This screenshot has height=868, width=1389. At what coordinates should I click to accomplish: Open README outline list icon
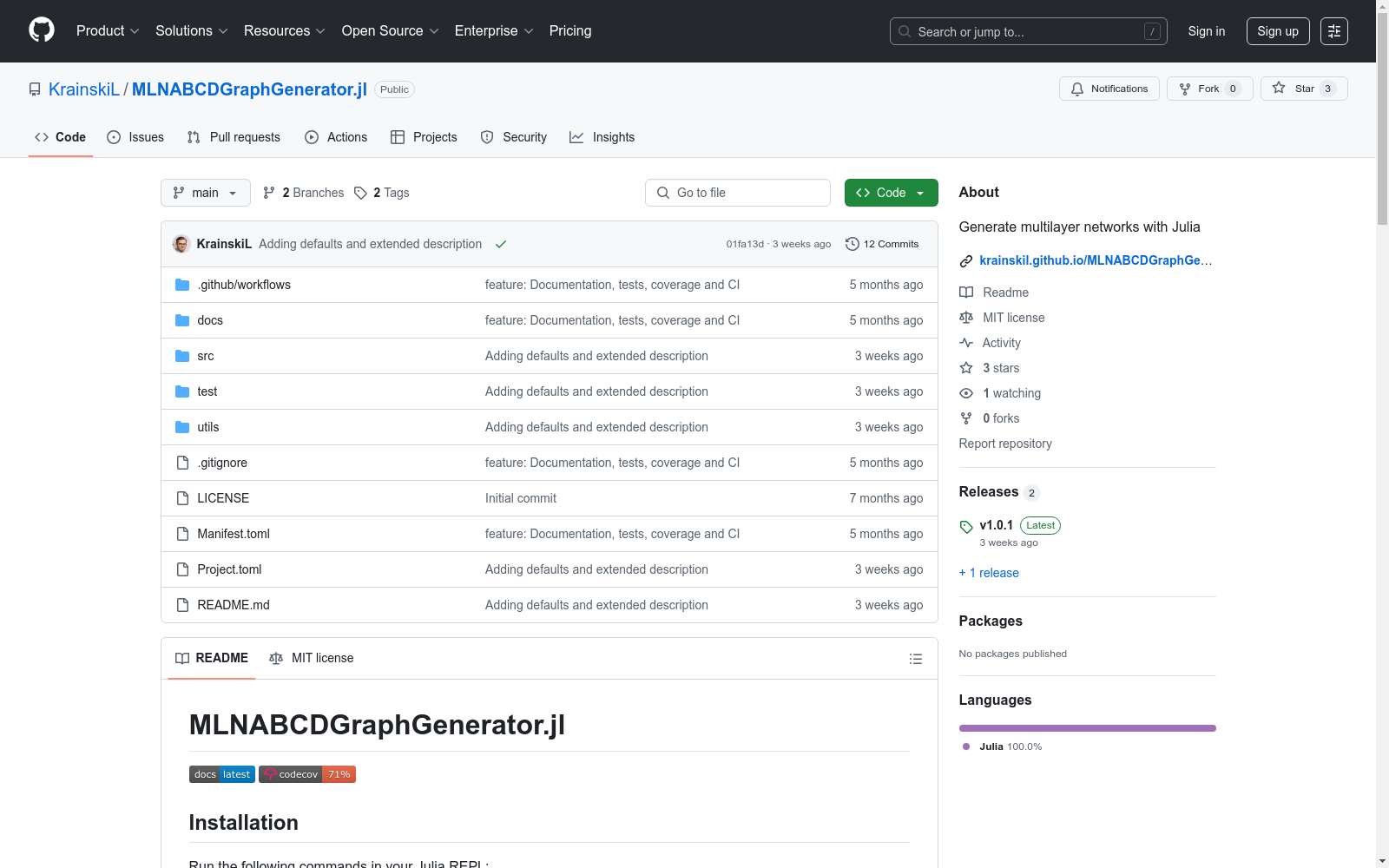pos(915,659)
